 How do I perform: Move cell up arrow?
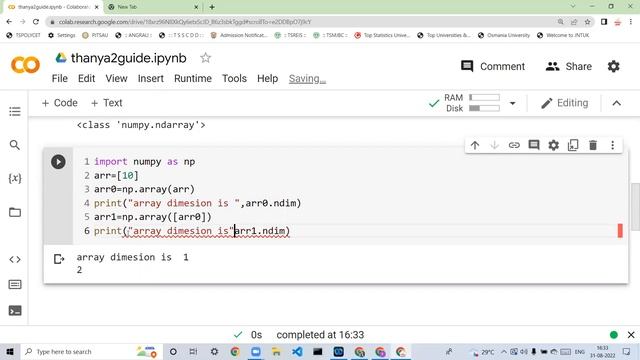(x=475, y=145)
